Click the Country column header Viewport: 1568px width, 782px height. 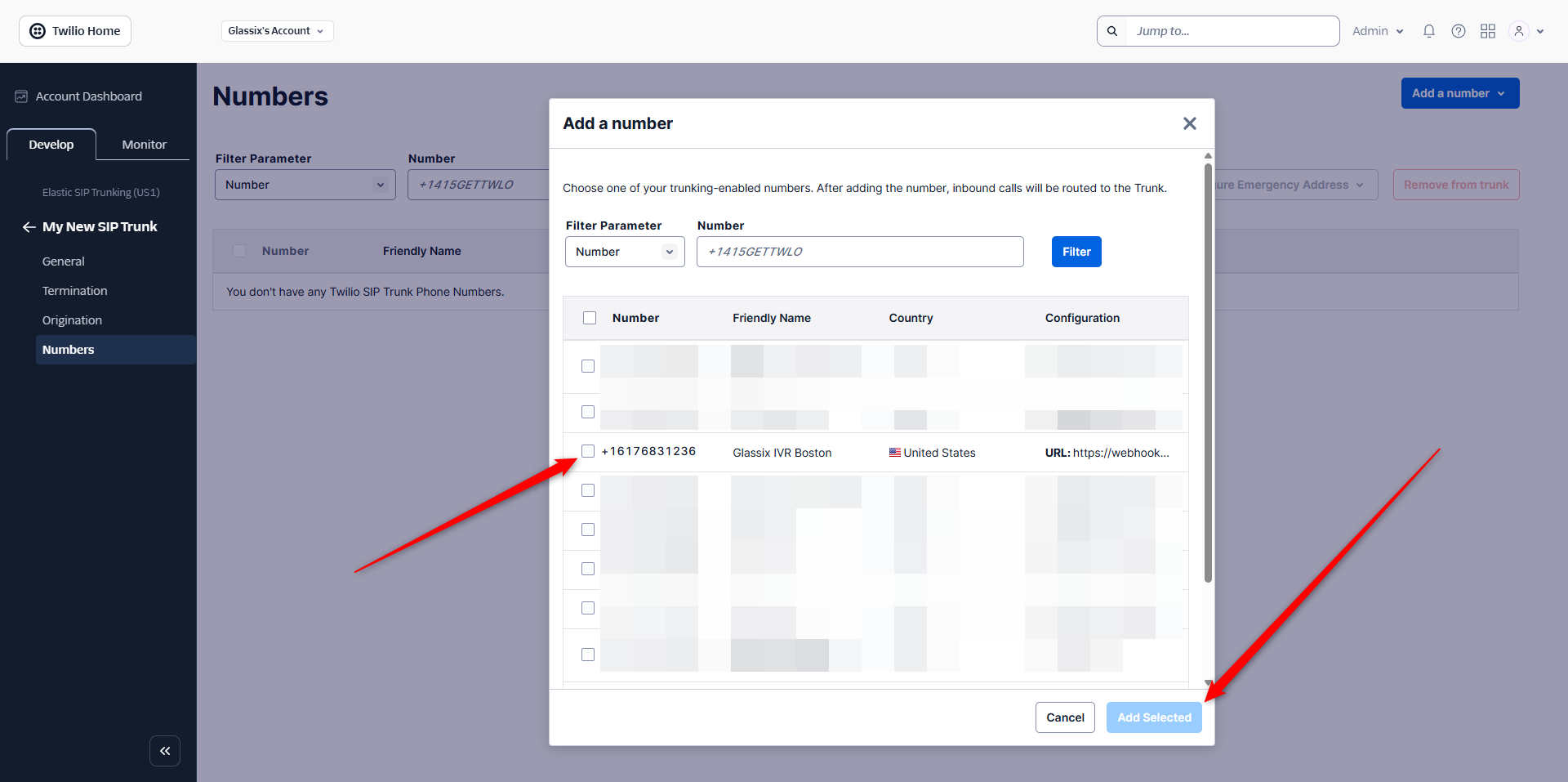(911, 318)
